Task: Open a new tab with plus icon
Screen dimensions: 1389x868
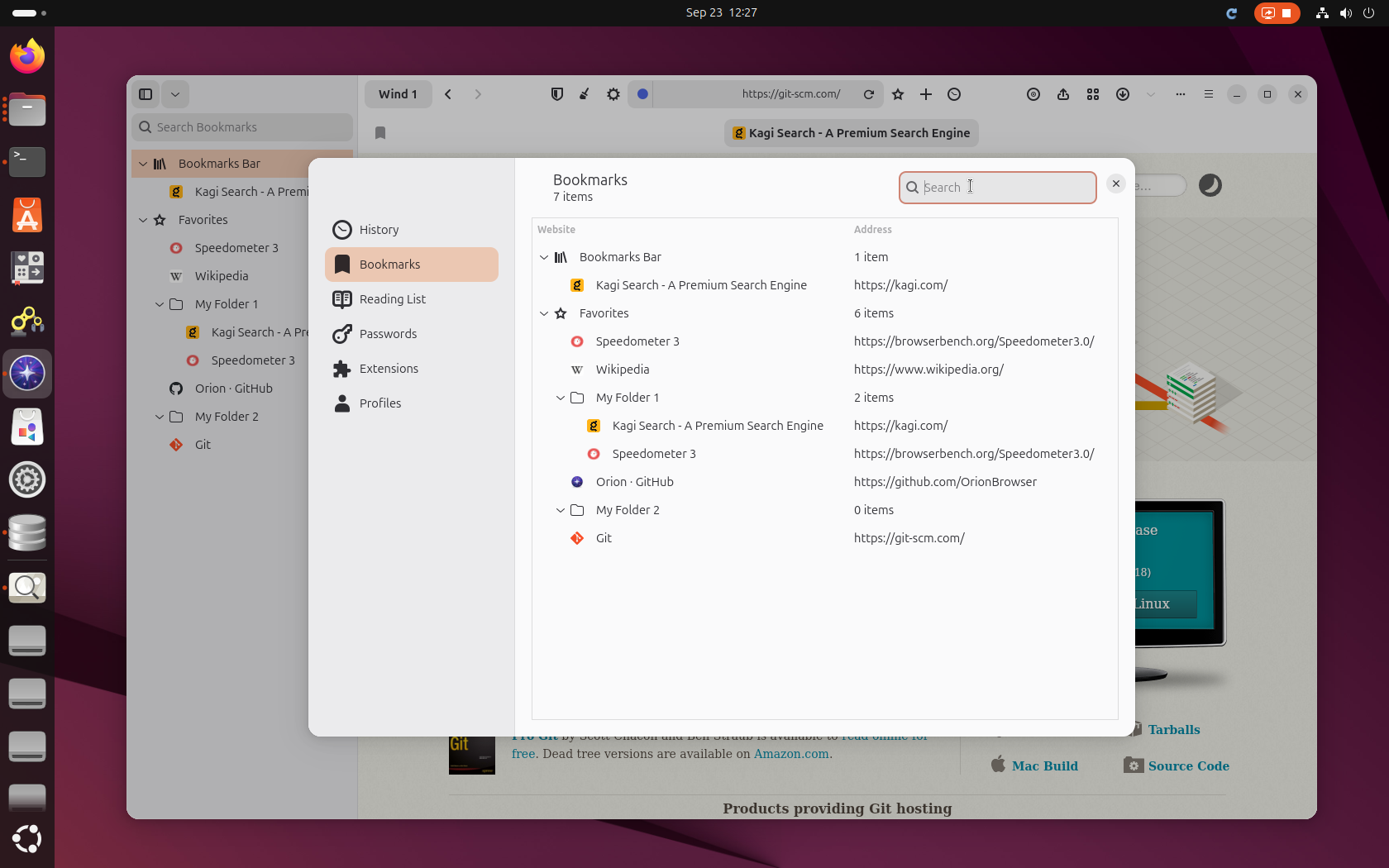Action: coord(926,94)
